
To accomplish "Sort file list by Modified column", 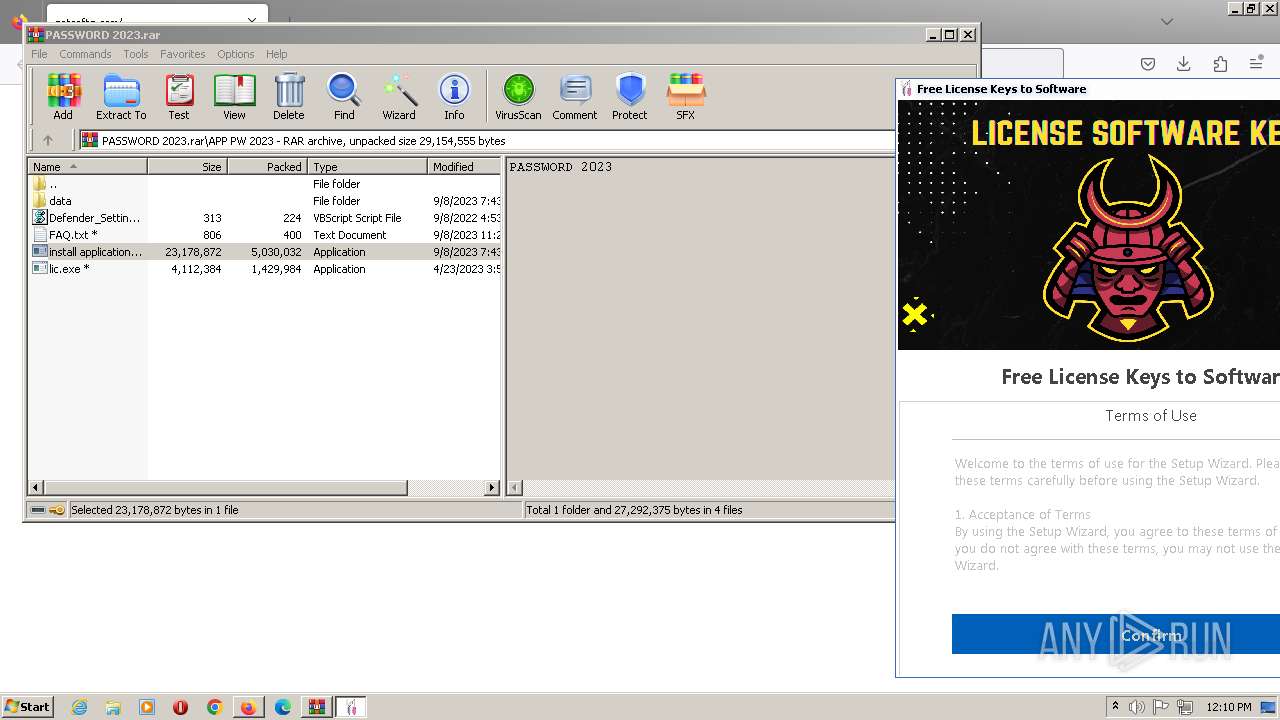I will point(464,167).
